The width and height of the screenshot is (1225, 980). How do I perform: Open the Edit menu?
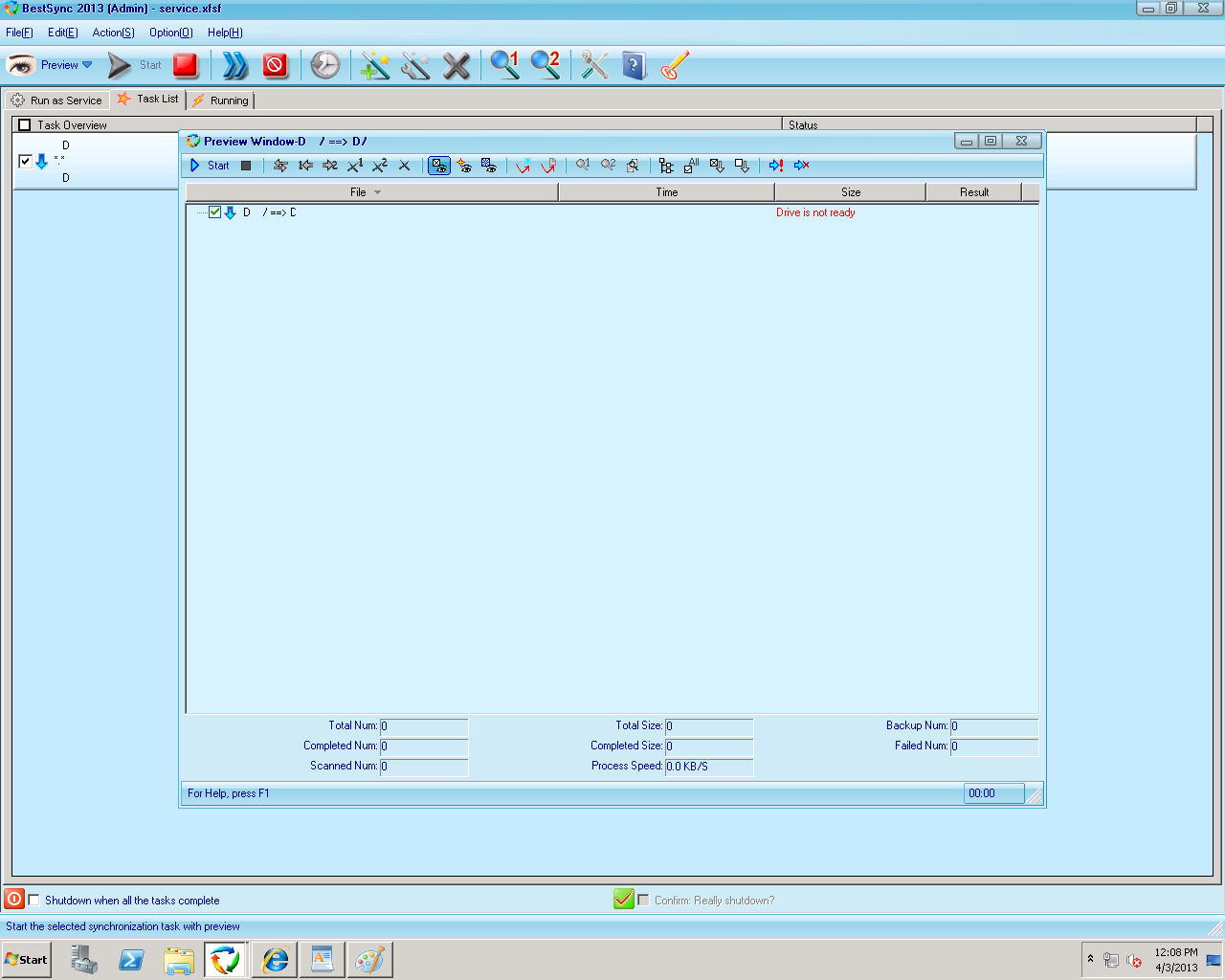(63, 33)
